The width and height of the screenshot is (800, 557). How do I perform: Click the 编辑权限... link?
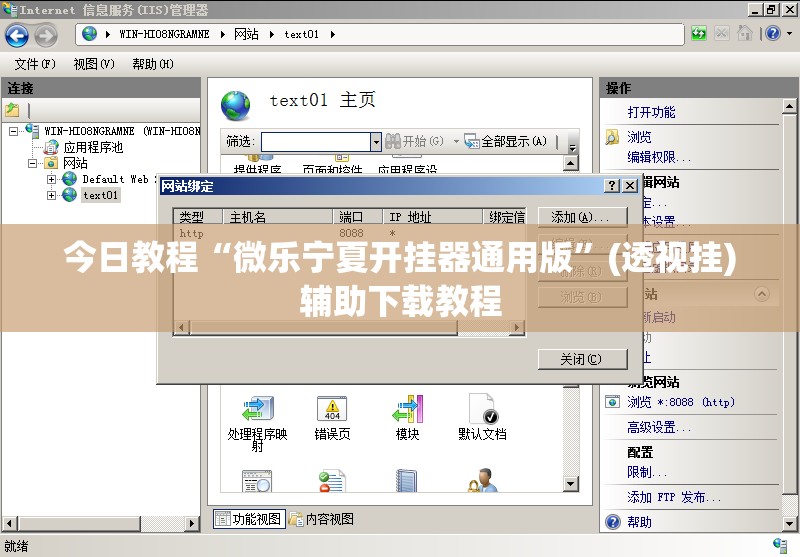(x=659, y=157)
